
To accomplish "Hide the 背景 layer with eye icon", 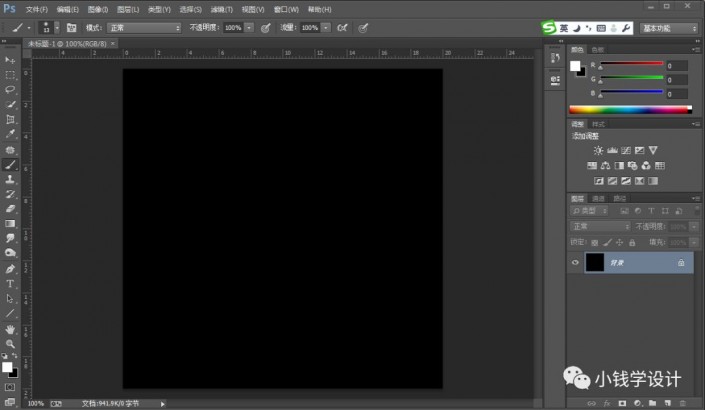I will 575,262.
